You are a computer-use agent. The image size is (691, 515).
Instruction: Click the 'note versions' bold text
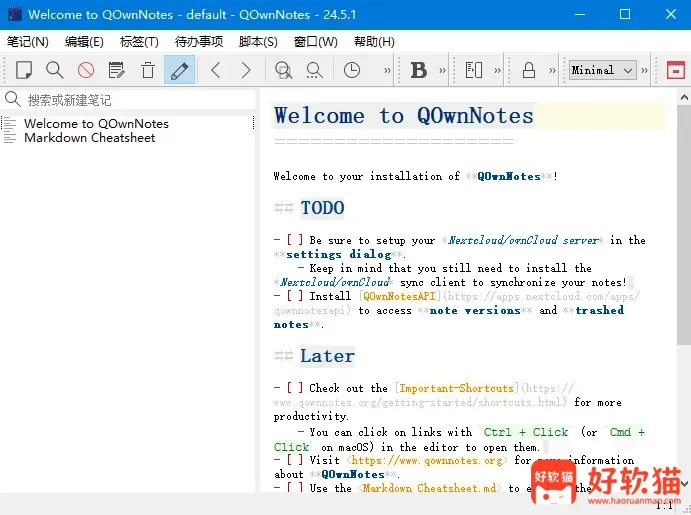pyautogui.click(x=475, y=310)
